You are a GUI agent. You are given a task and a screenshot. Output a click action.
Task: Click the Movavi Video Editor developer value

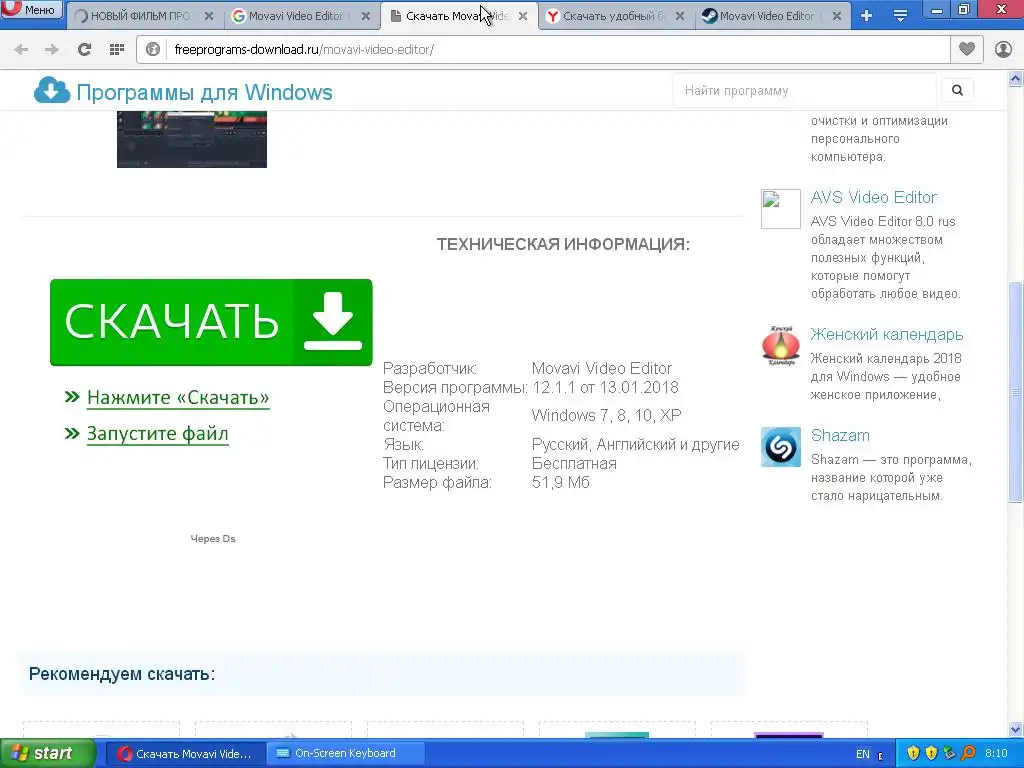point(601,368)
